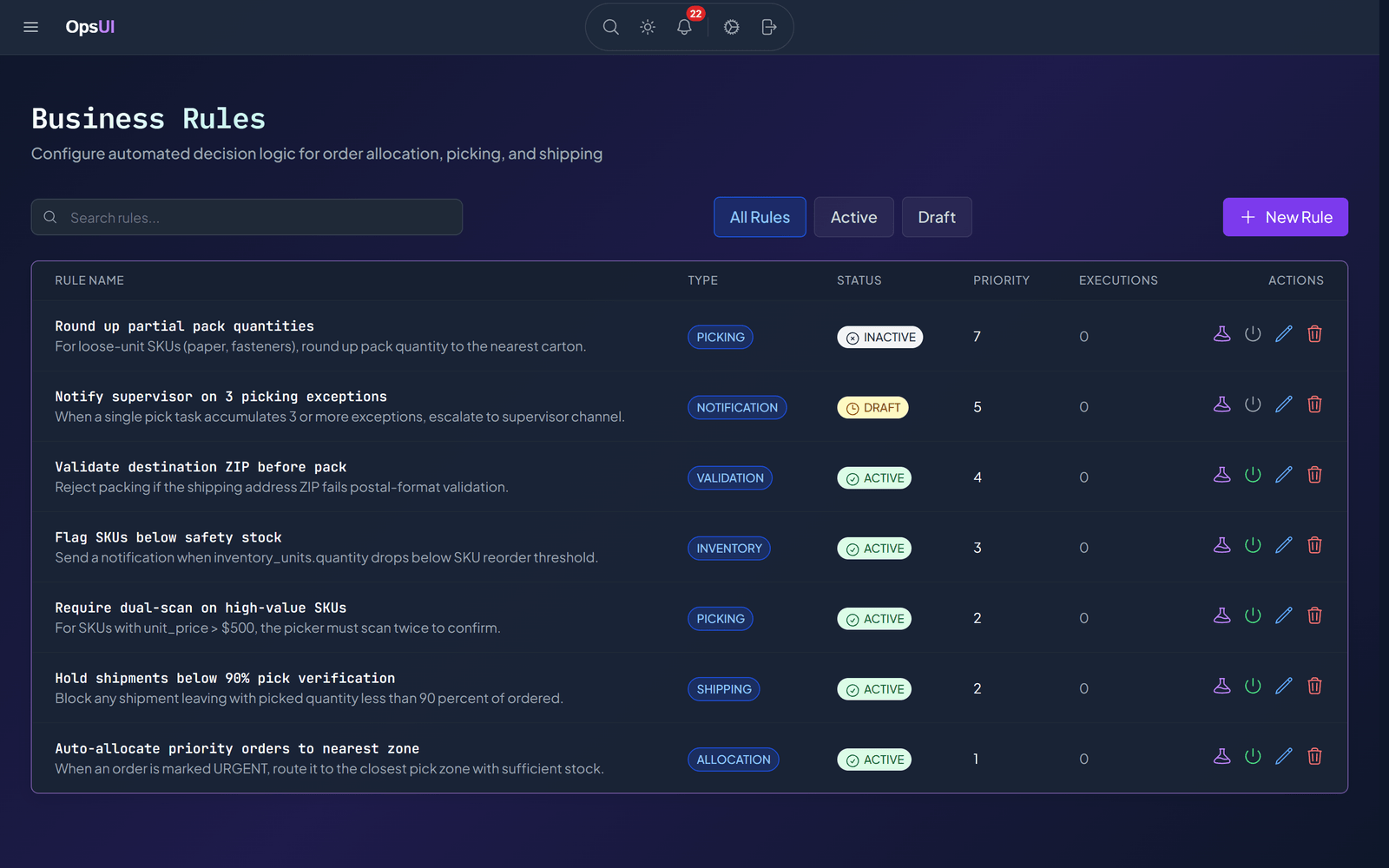Image resolution: width=1389 pixels, height=868 pixels.
Task: Edit the Hold shipments below 90% rule
Action: tap(1284, 686)
